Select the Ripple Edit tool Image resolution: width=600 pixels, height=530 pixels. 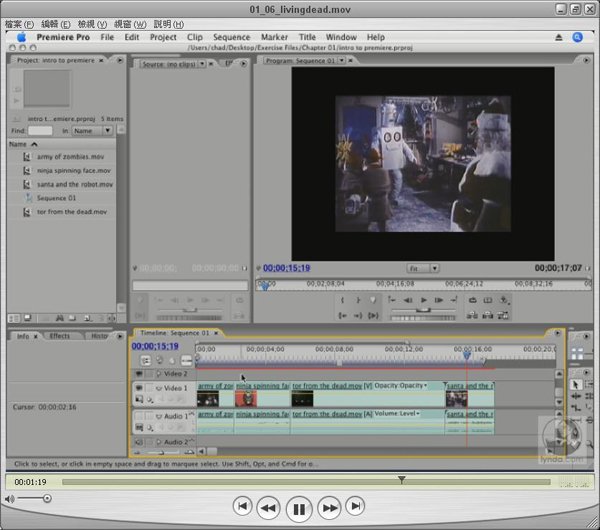coord(576,396)
